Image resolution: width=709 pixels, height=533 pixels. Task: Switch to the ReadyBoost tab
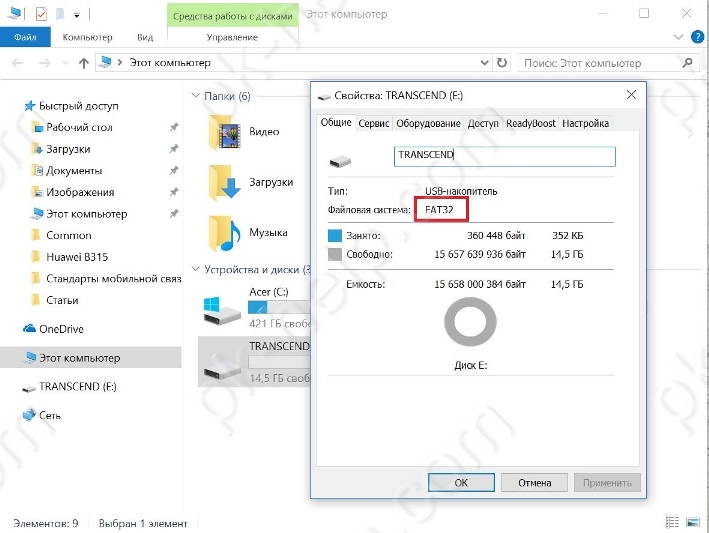tap(530, 124)
